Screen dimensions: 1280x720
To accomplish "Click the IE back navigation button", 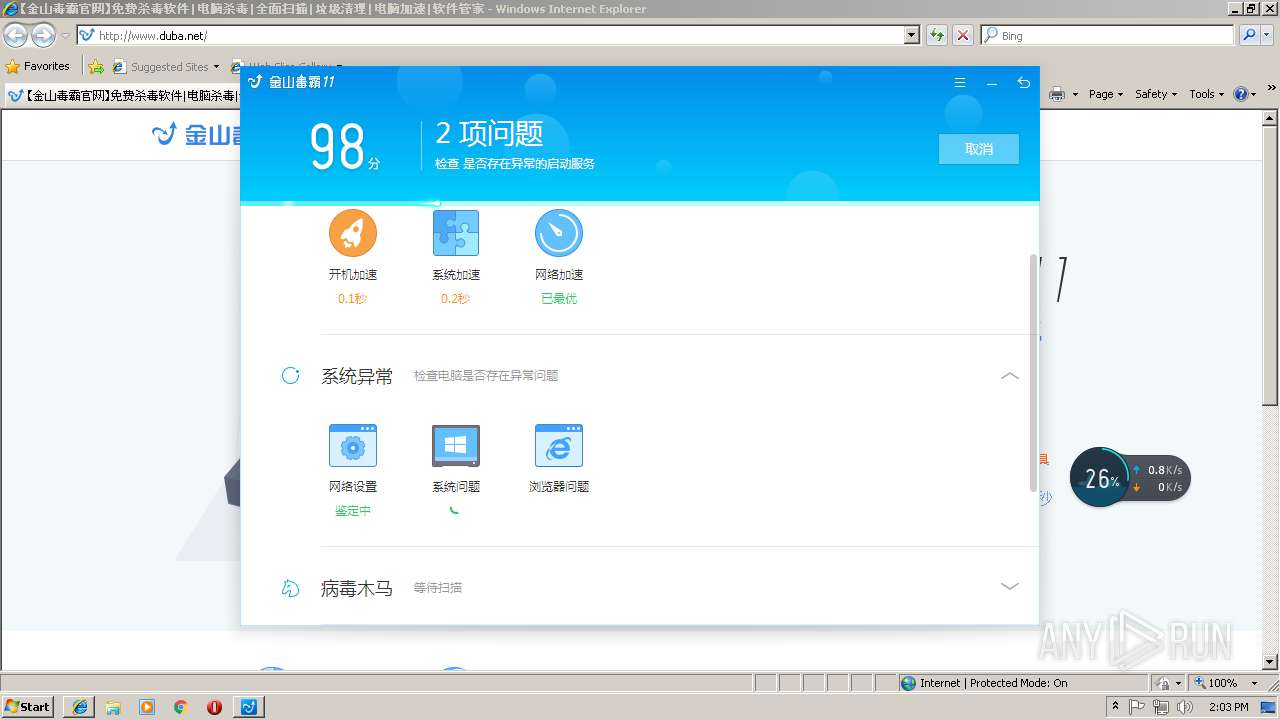I will [16, 36].
